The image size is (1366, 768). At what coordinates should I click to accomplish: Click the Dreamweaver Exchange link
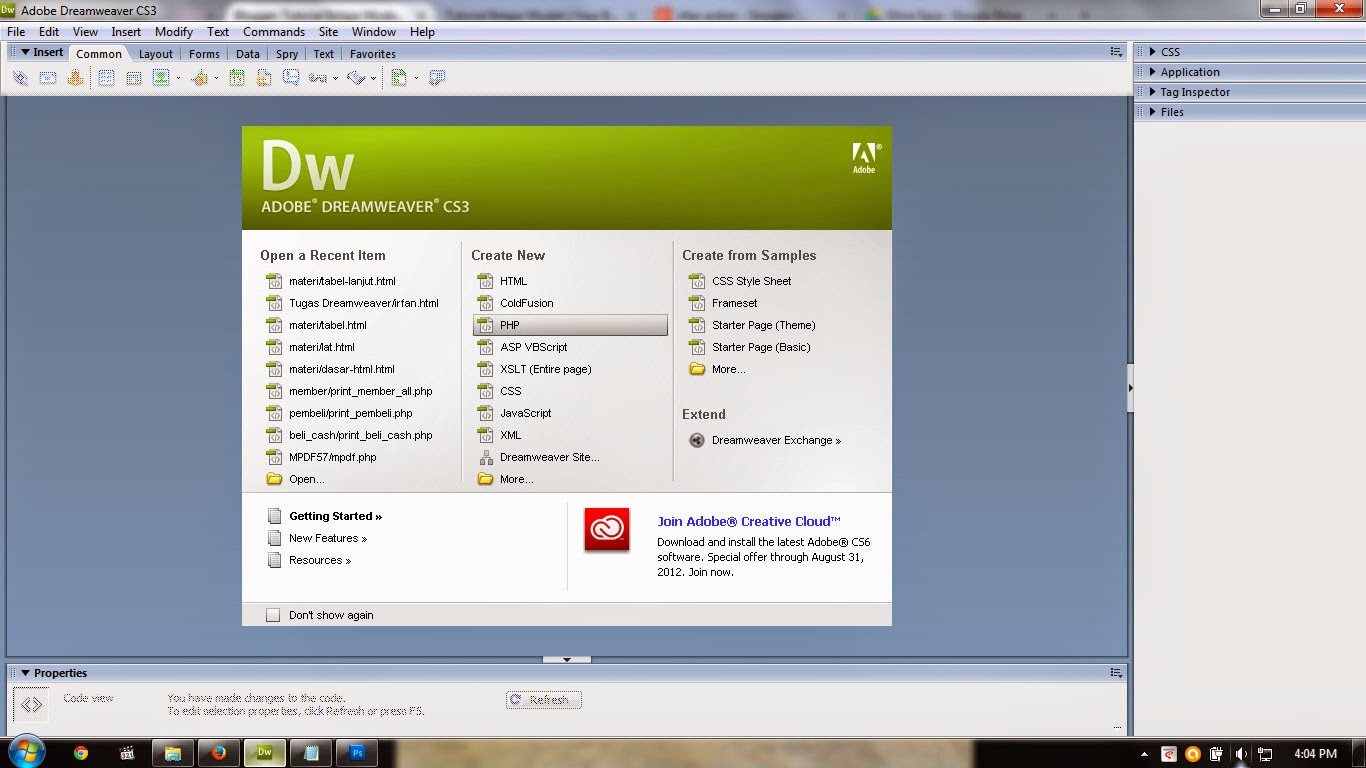point(776,440)
